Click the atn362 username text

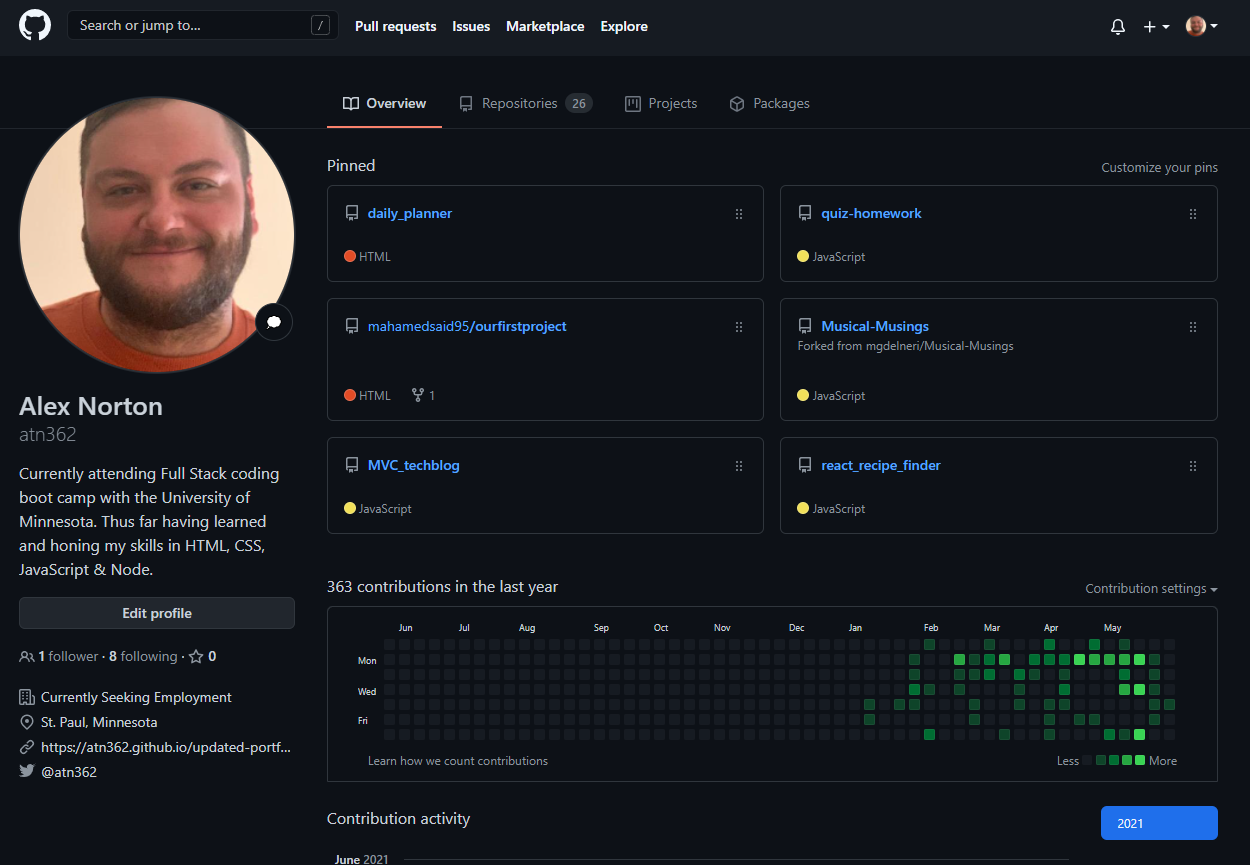48,434
